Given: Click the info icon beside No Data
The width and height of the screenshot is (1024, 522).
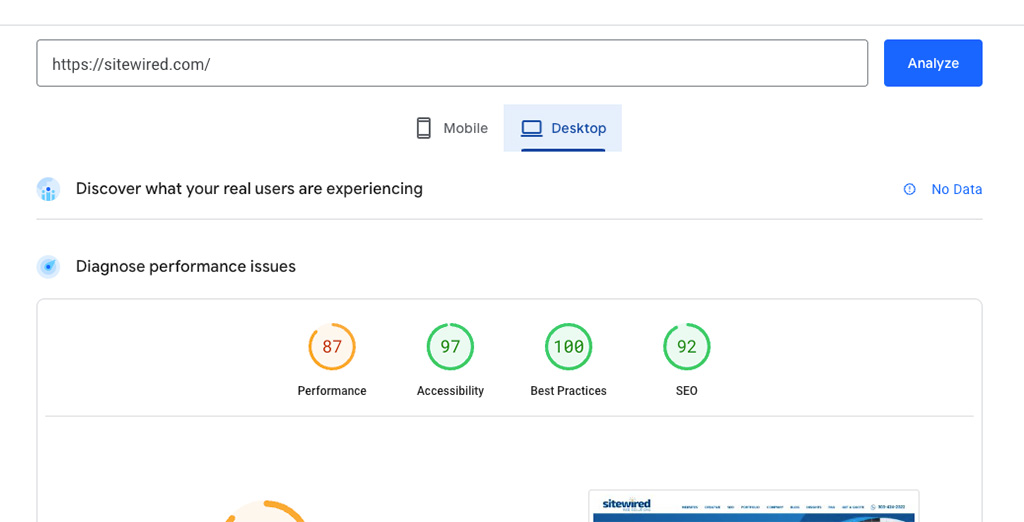Looking at the screenshot, I should (909, 189).
